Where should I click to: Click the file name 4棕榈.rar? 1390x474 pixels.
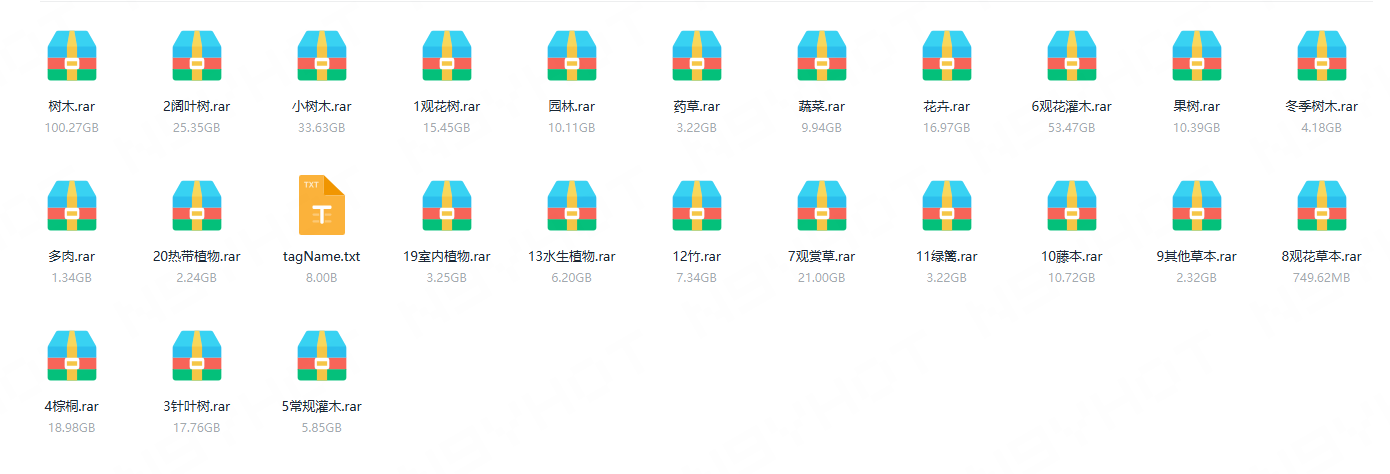(72, 407)
